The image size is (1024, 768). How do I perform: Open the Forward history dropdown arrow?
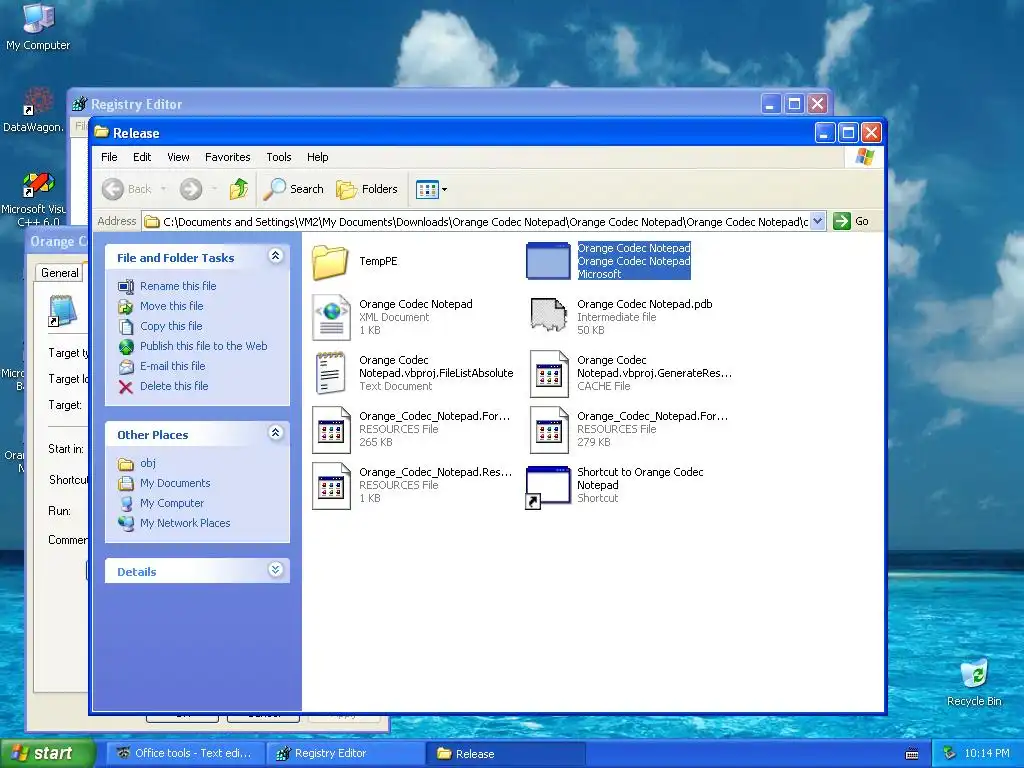coord(214,189)
